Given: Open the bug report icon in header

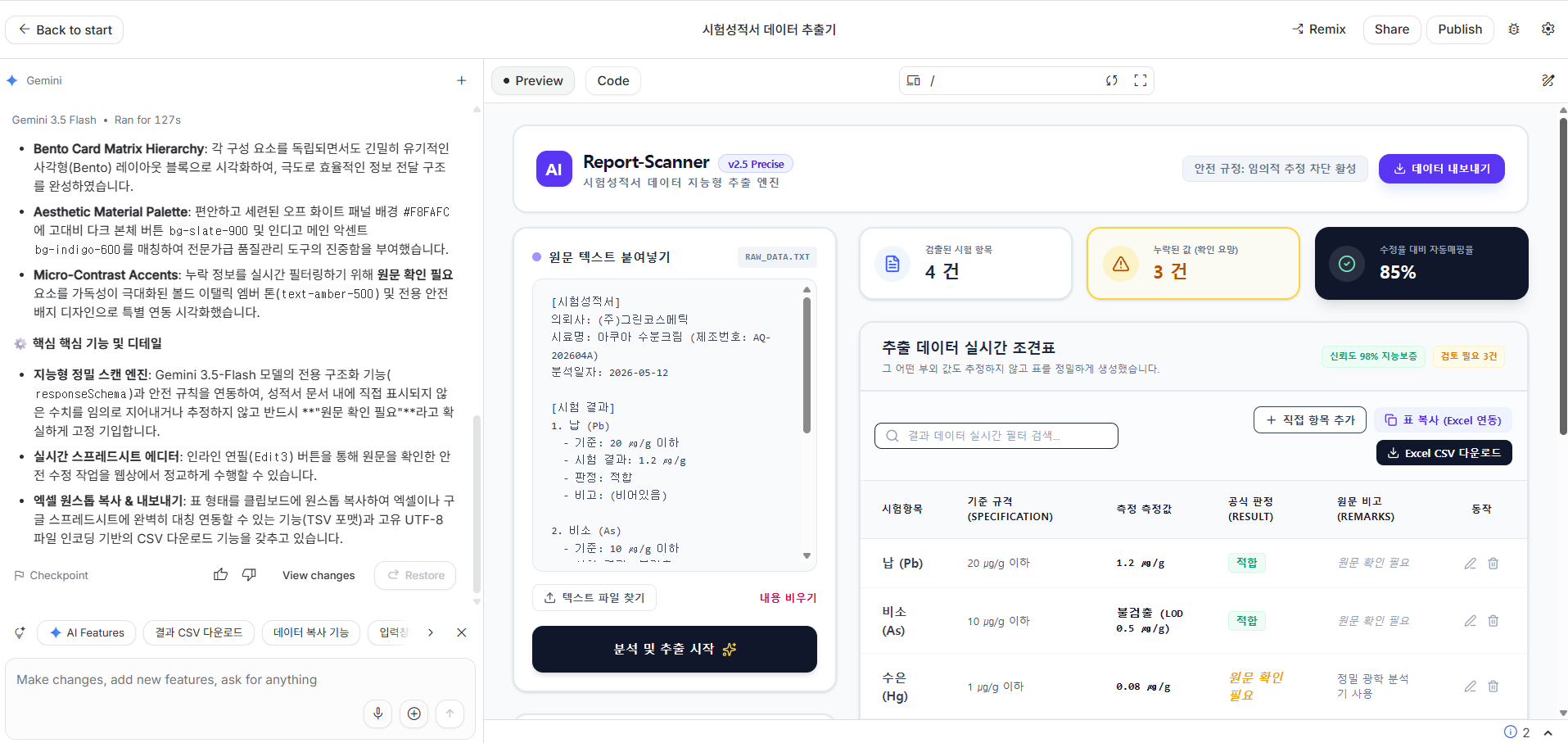Looking at the screenshot, I should click(1514, 29).
